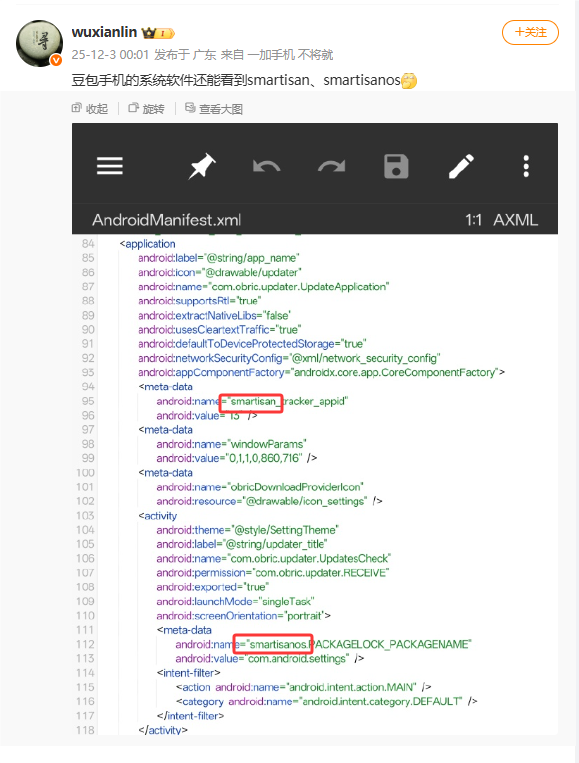Open the hamburger menu in the editor
The width and height of the screenshot is (579, 763).
pos(109,166)
